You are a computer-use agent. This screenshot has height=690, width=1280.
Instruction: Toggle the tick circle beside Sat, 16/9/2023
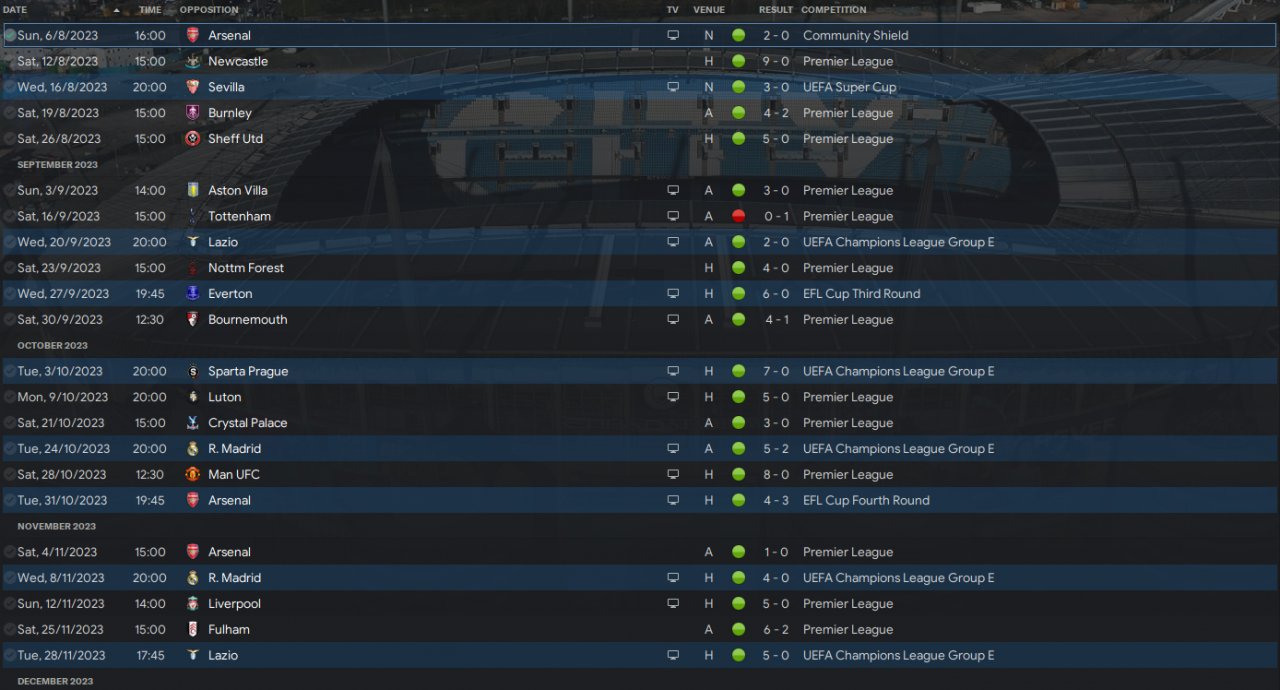[x=10, y=216]
